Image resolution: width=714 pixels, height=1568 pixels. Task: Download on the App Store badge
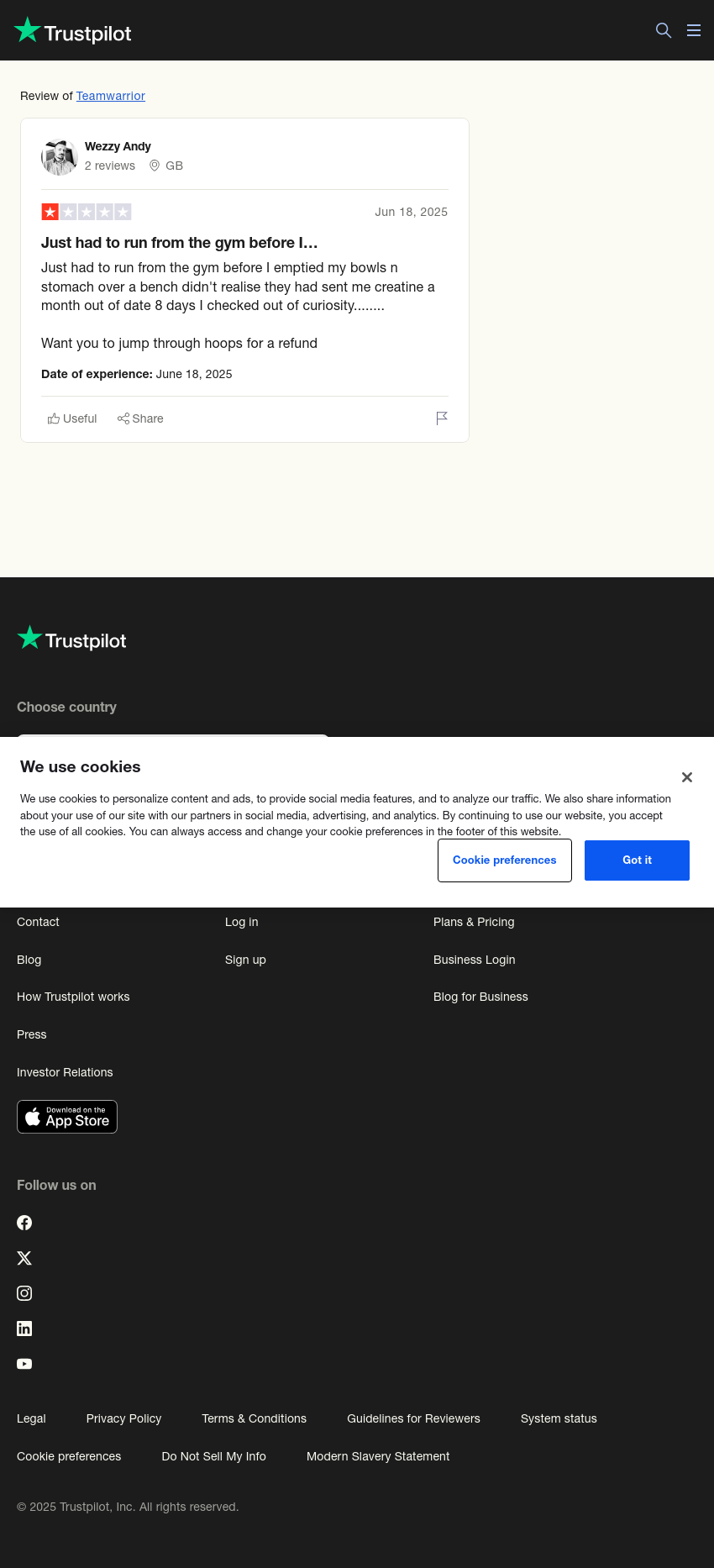(67, 1117)
